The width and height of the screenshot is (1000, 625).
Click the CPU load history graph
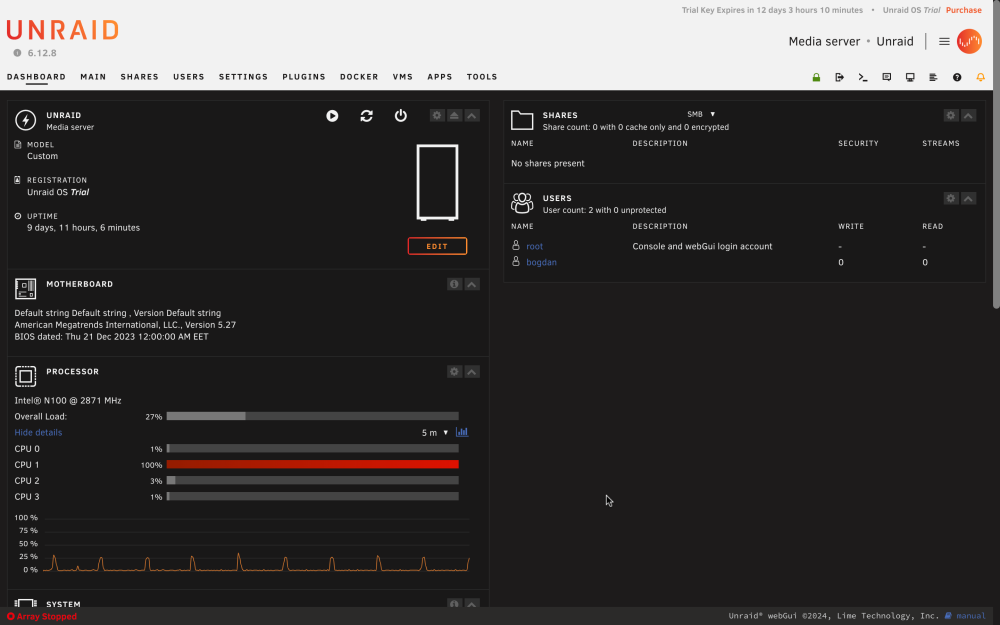(256, 544)
